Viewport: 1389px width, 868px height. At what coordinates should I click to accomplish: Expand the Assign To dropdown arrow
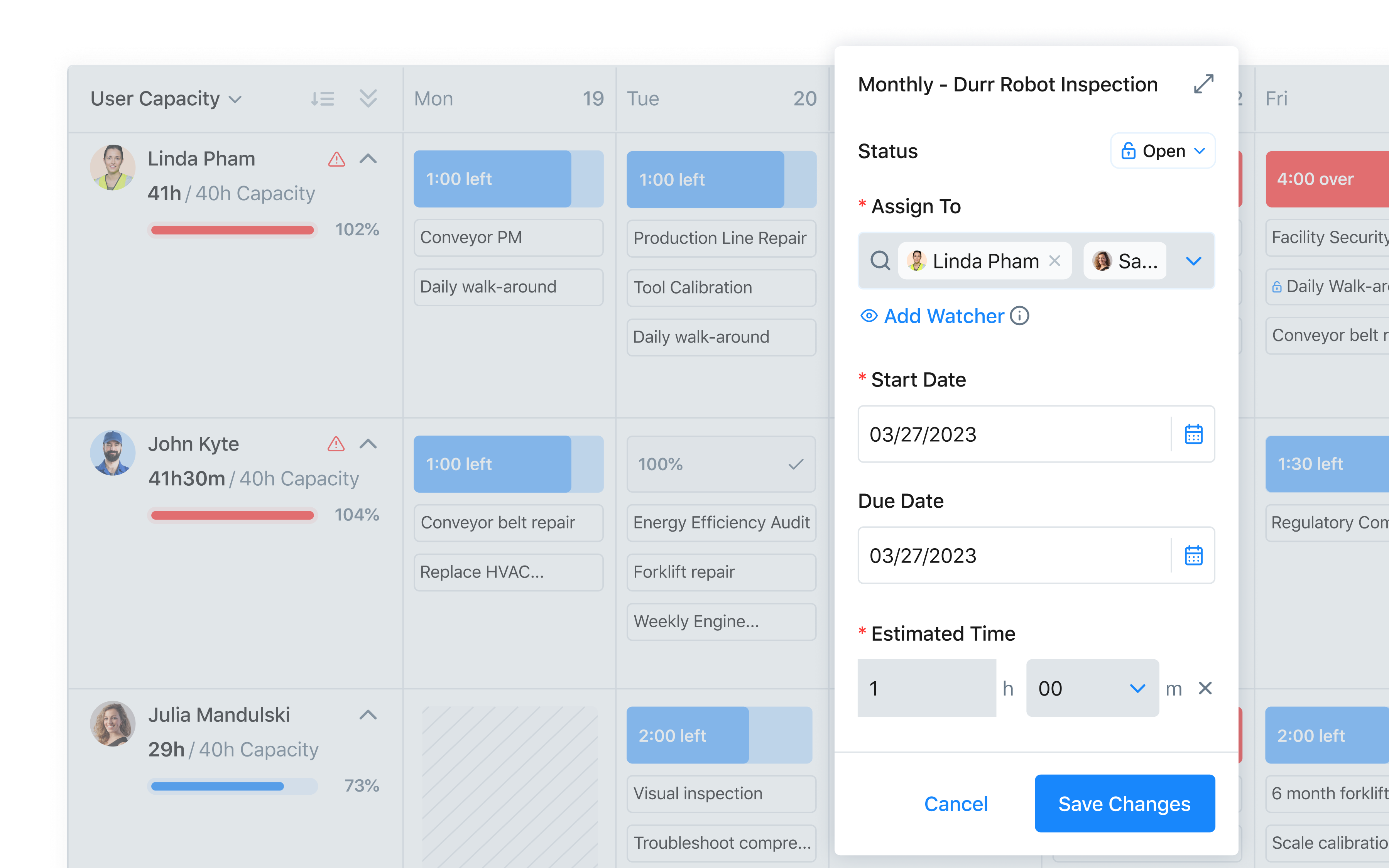tap(1193, 261)
